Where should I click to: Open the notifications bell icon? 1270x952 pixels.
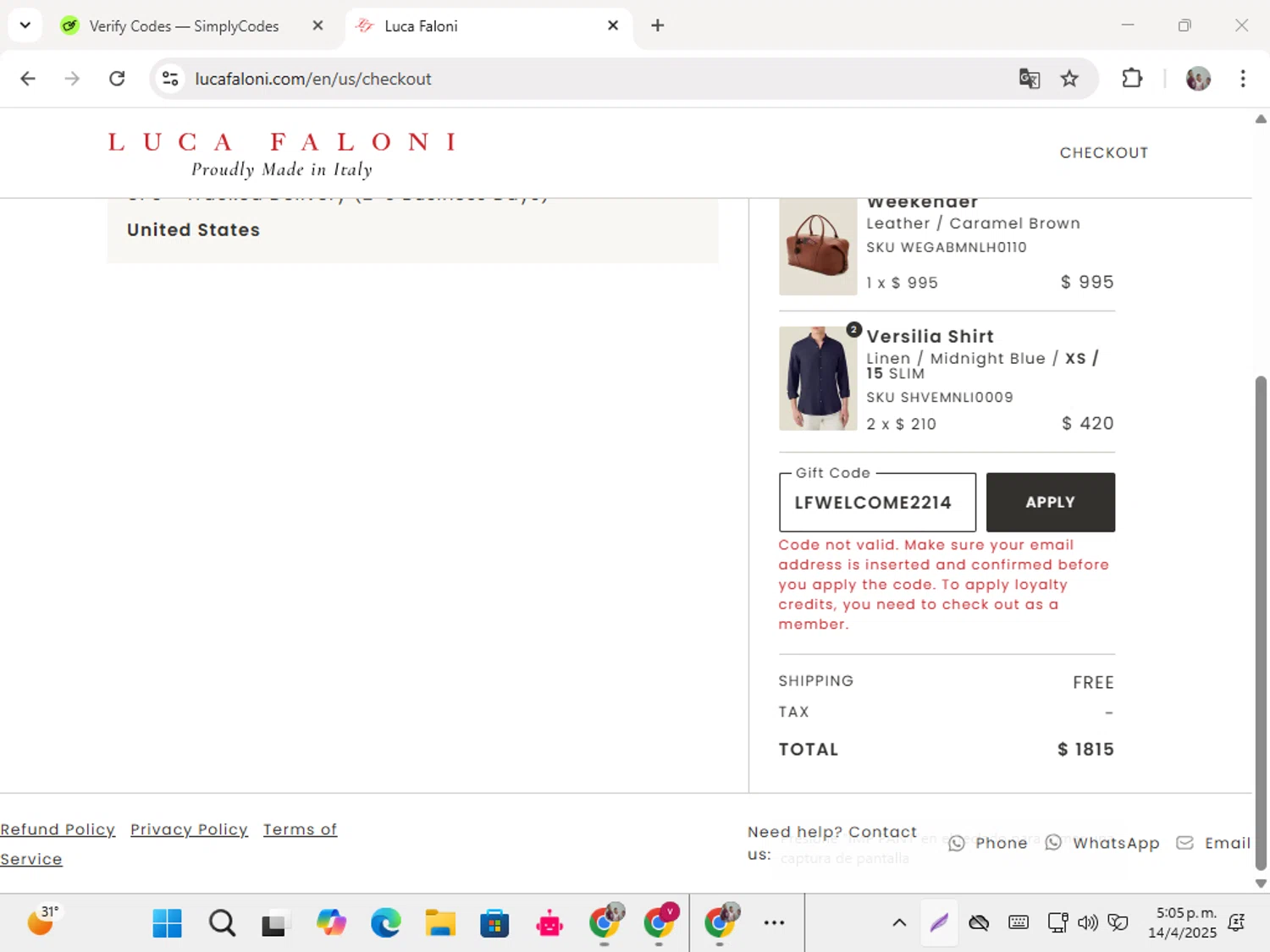(1237, 923)
